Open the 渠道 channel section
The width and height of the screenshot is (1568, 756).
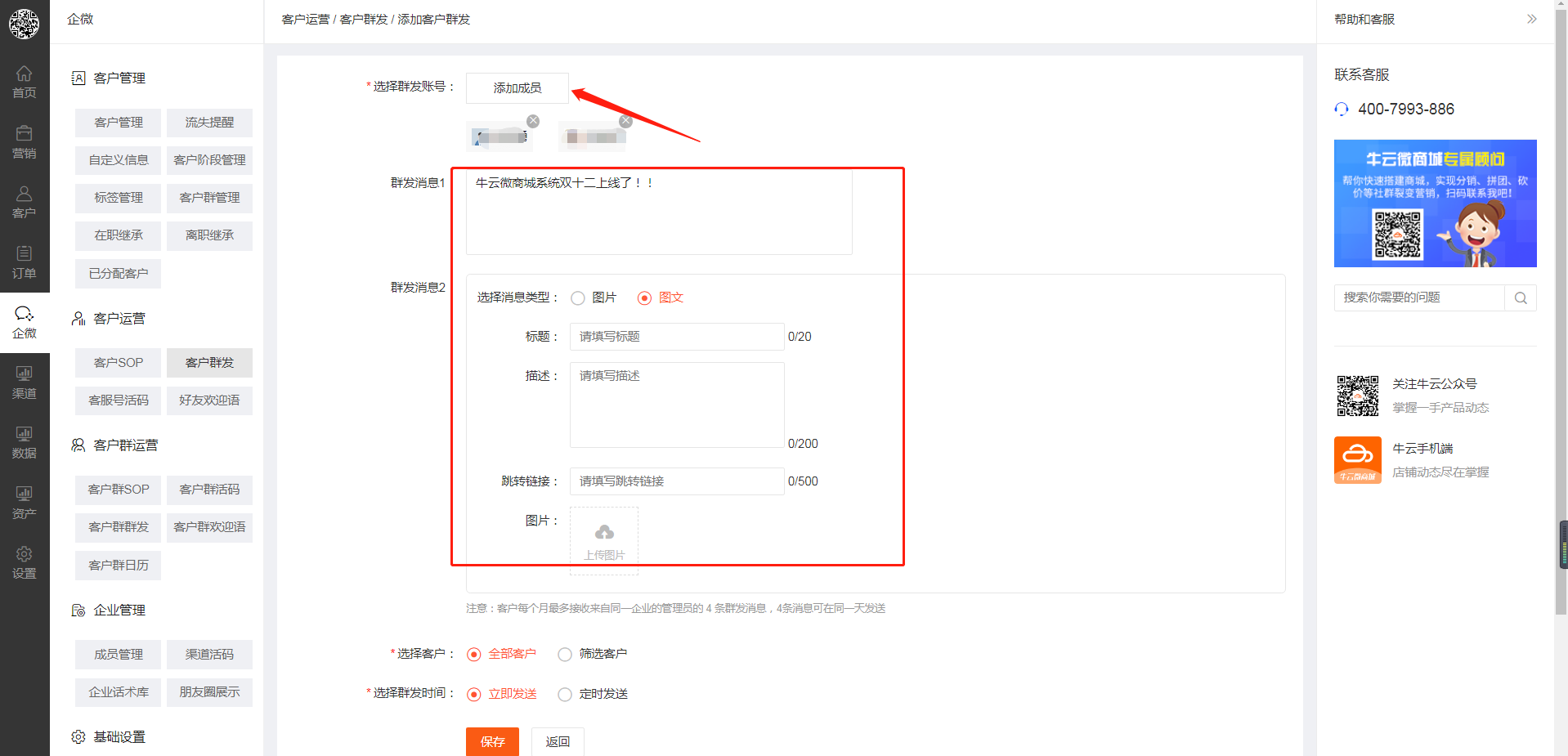coord(25,382)
